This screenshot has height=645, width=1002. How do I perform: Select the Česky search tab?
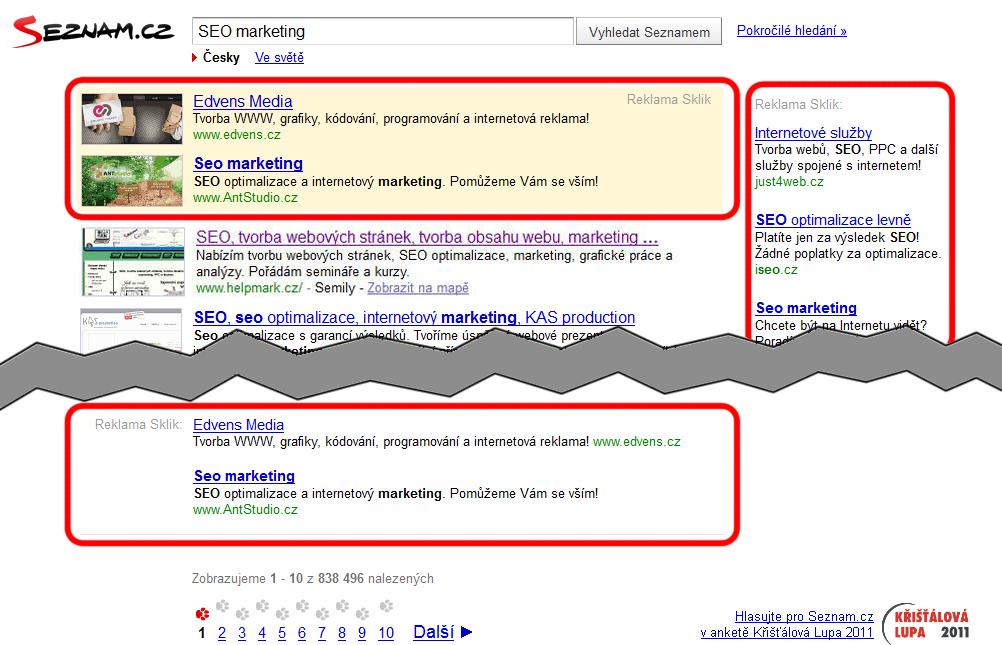click(221, 58)
